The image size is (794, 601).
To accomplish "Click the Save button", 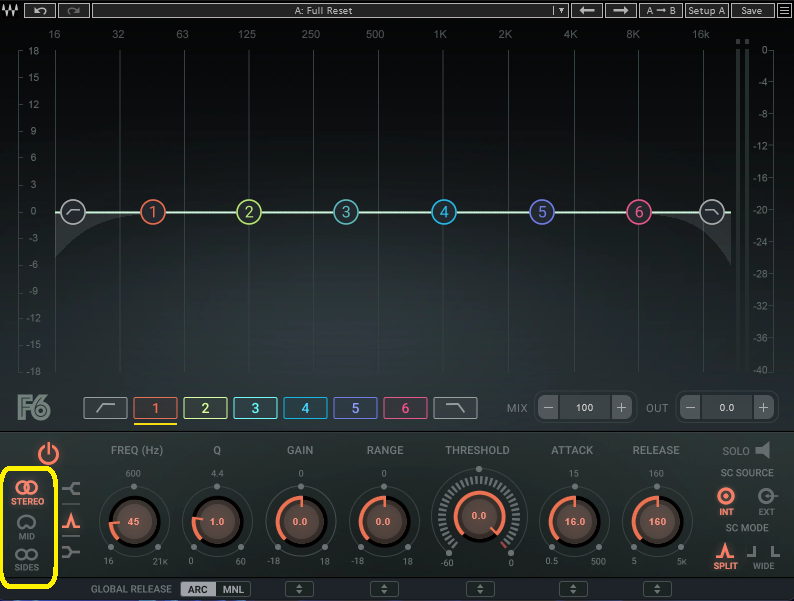I will pos(752,10).
